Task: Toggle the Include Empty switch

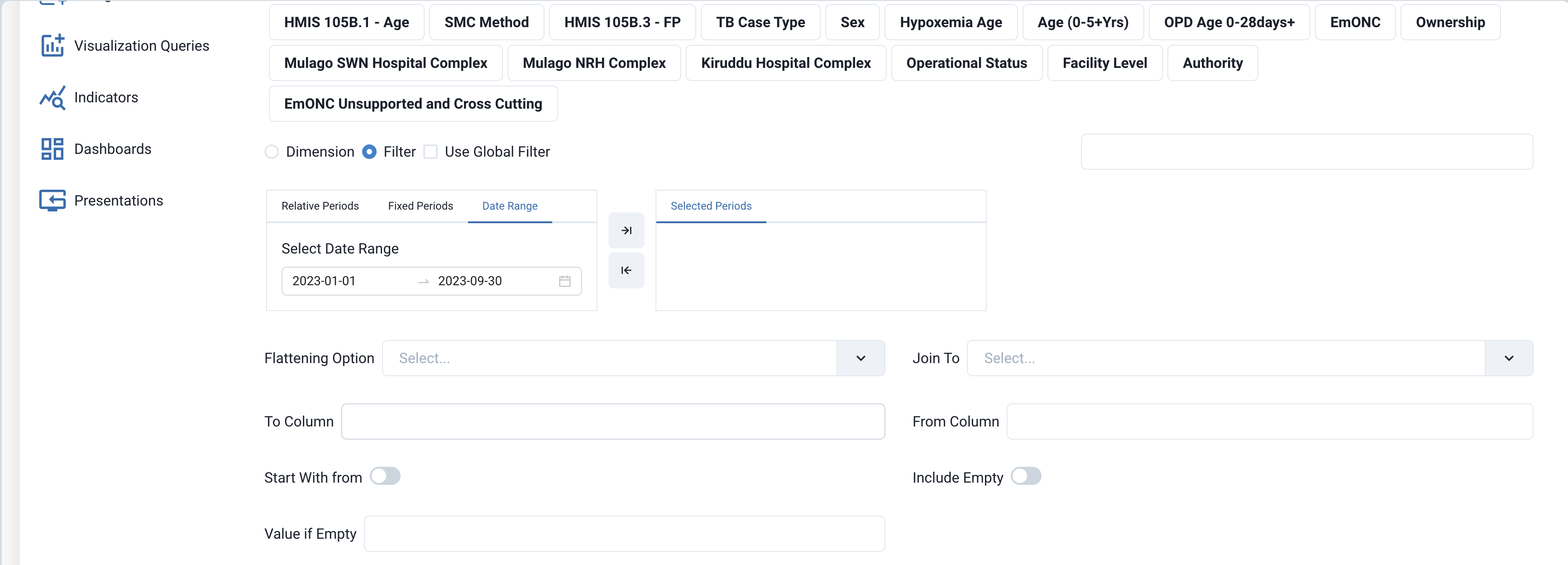Action: [x=1026, y=476]
